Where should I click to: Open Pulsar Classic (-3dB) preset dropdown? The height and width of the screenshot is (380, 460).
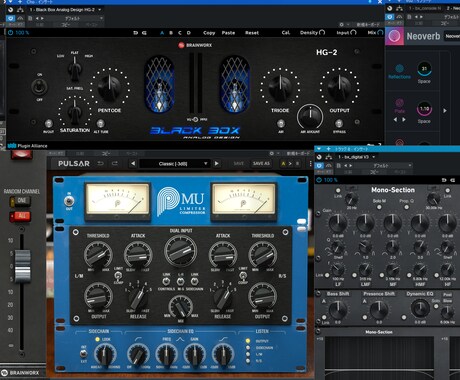174,164
